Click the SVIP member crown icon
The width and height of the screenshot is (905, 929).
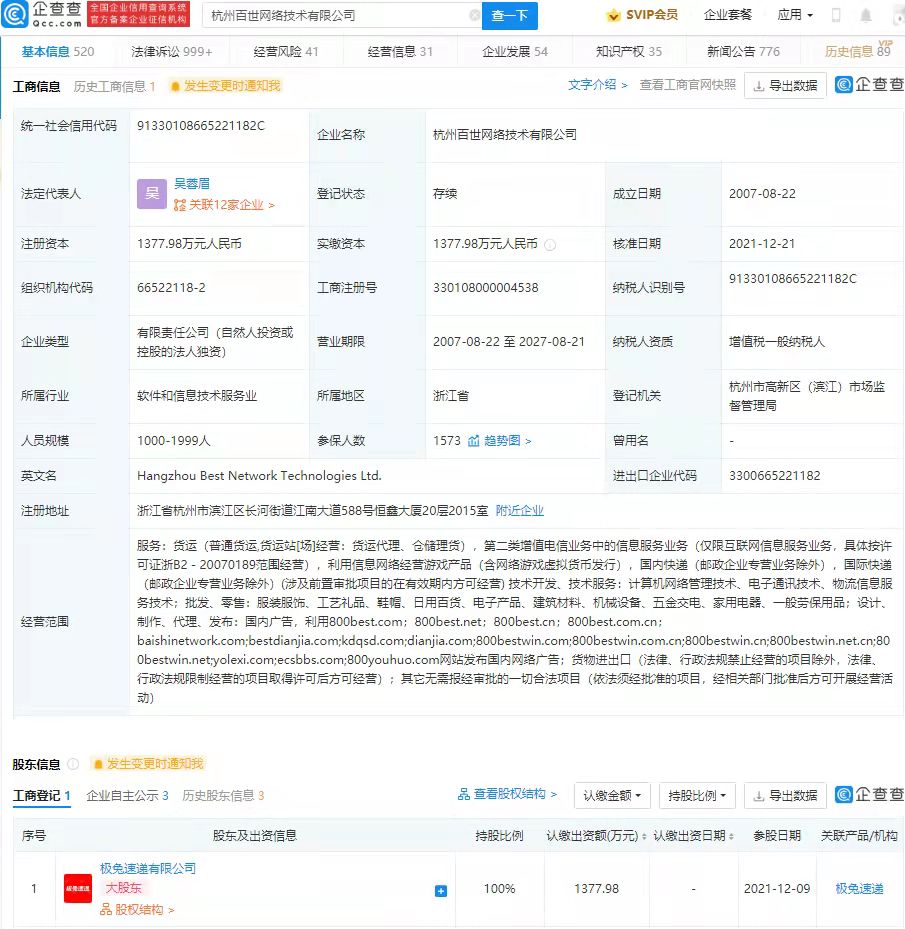click(x=613, y=15)
